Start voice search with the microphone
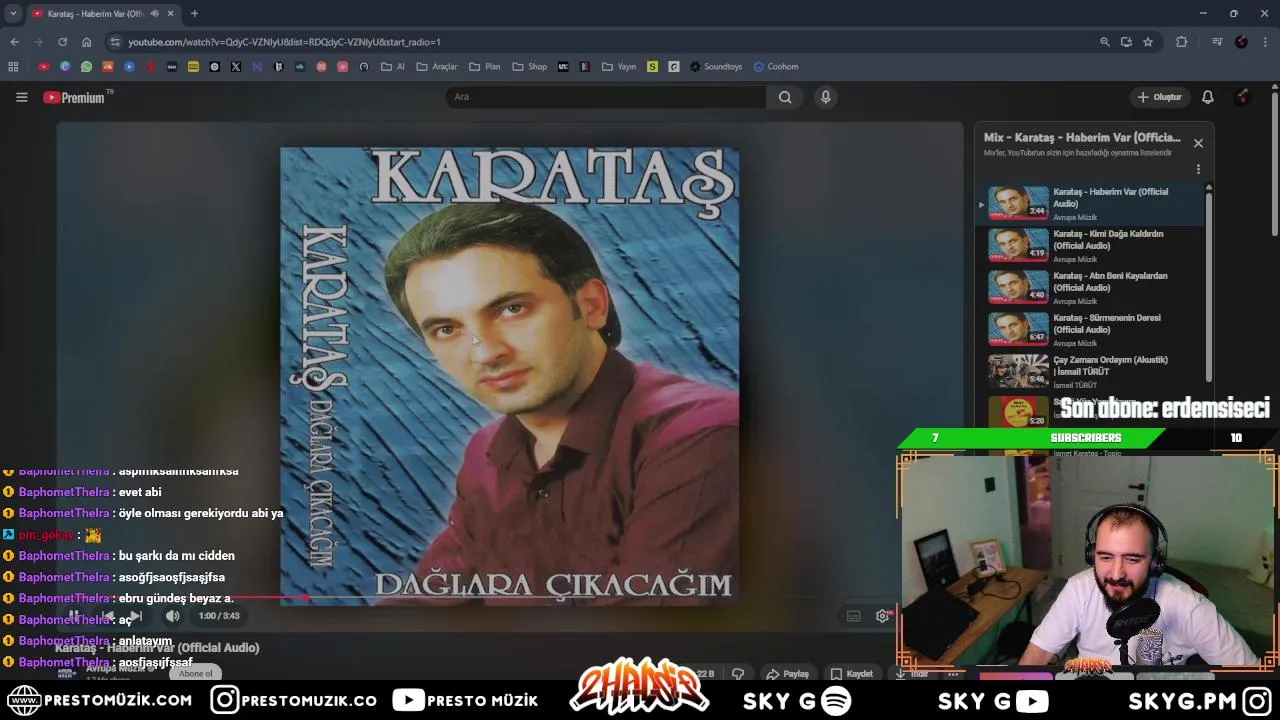This screenshot has width=1280, height=720. [825, 97]
